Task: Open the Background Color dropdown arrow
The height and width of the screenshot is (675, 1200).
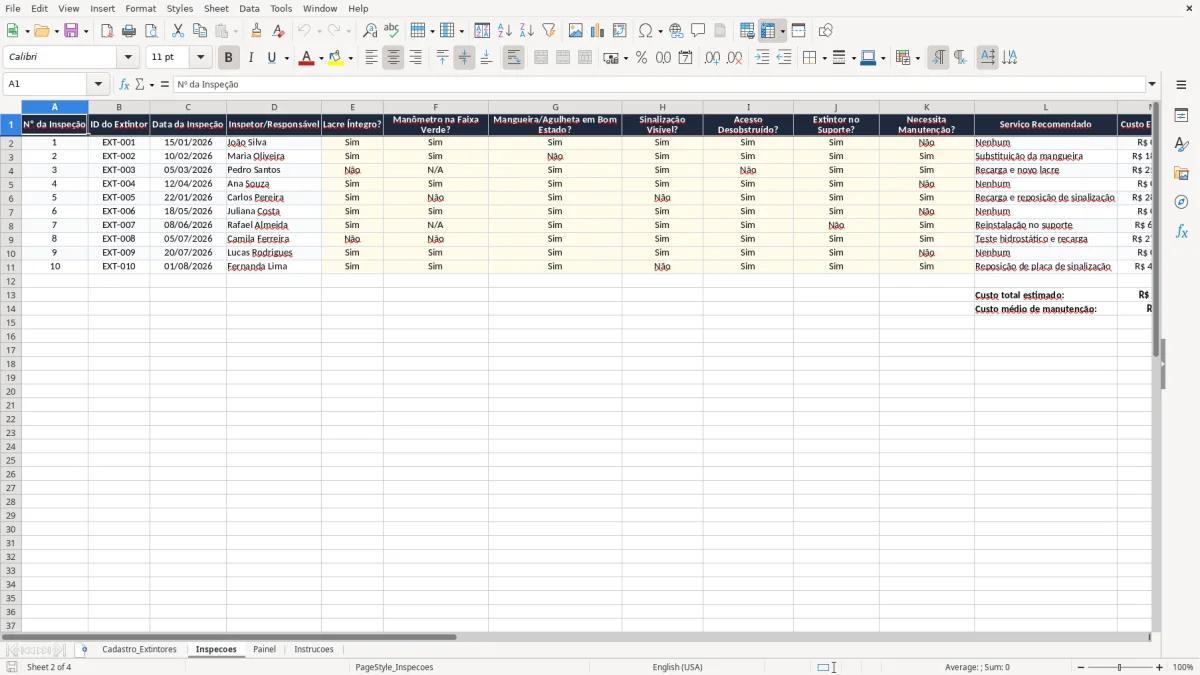Action: pyautogui.click(x=351, y=58)
